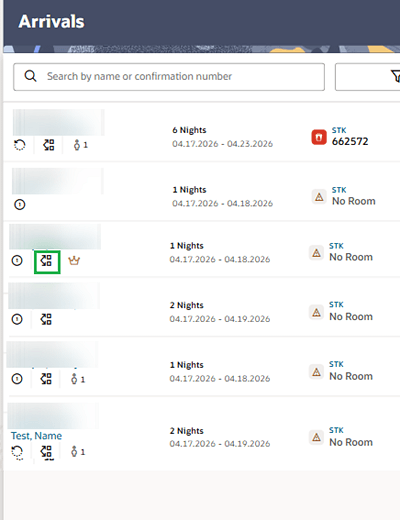Click the guest count icon in first row
The image size is (400, 520).
pyautogui.click(x=80, y=145)
